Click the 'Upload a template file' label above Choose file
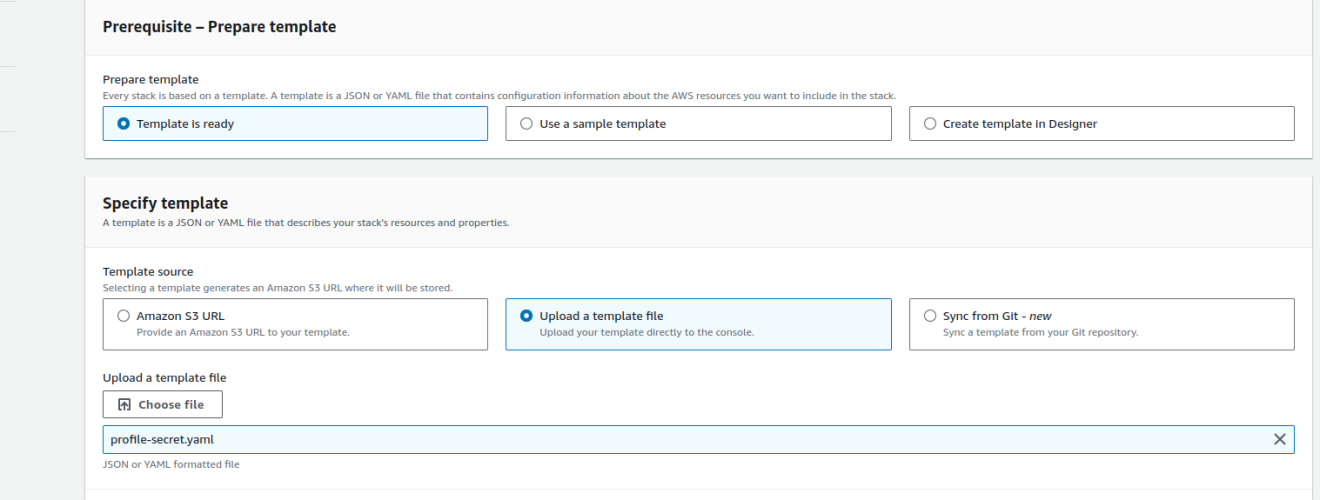The height and width of the screenshot is (500, 1320). click(x=165, y=378)
